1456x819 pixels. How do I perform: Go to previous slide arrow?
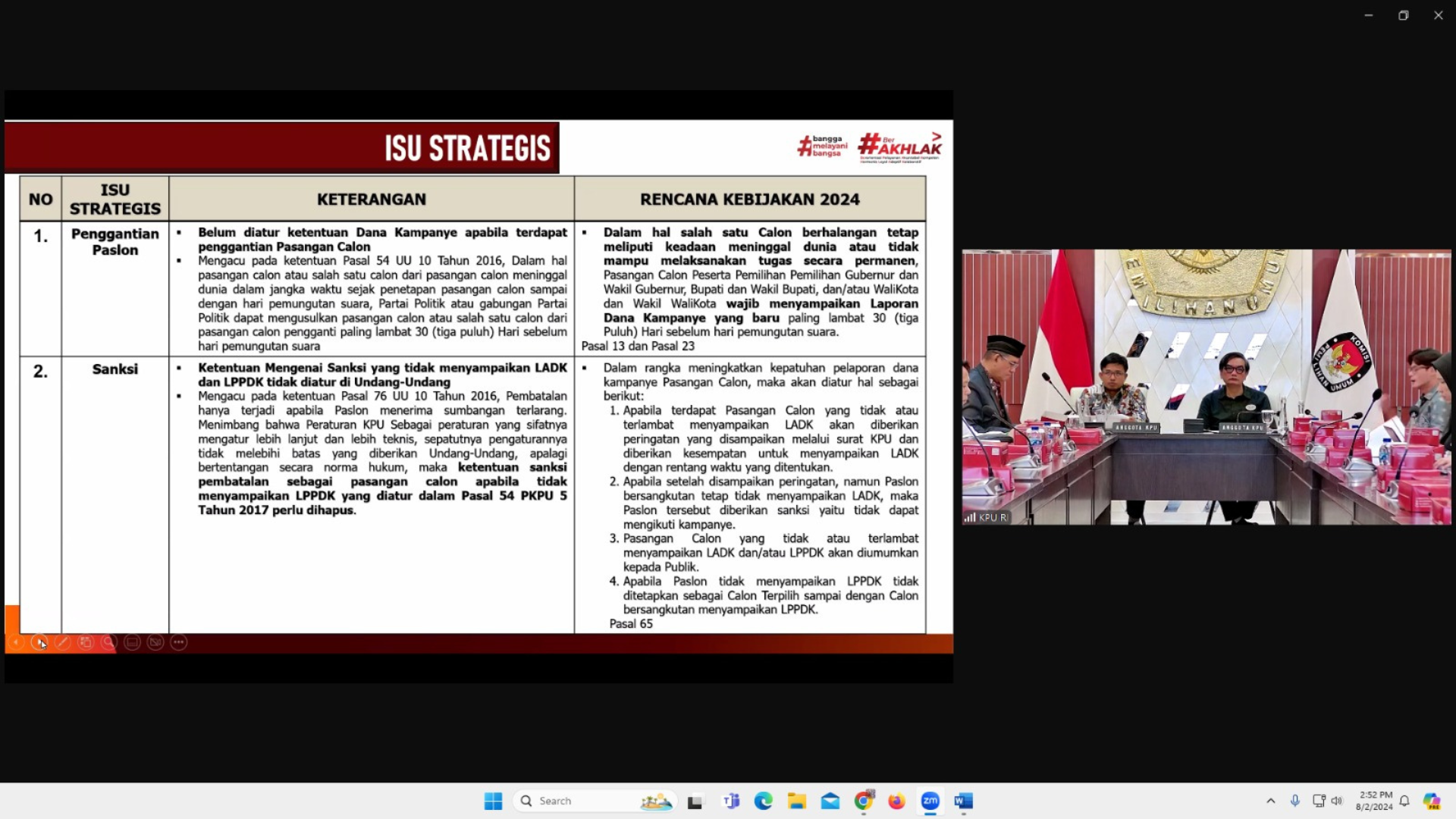click(x=16, y=642)
